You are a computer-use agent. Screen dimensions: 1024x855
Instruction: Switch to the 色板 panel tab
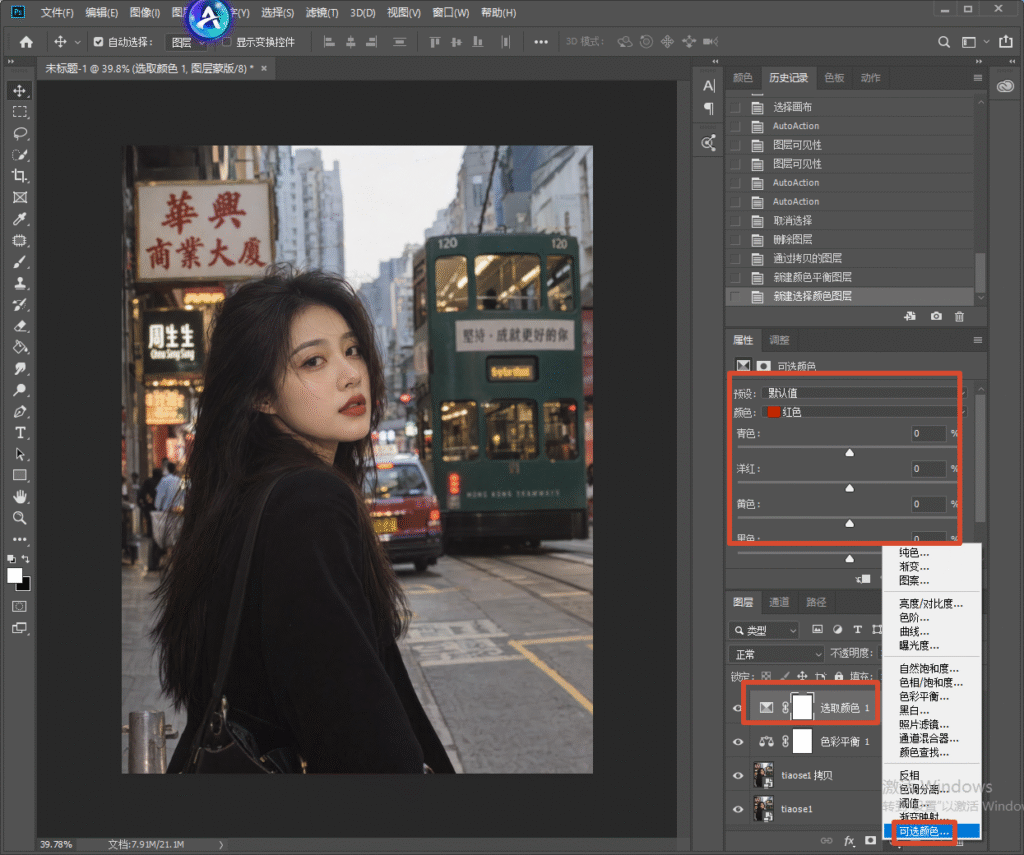834,78
